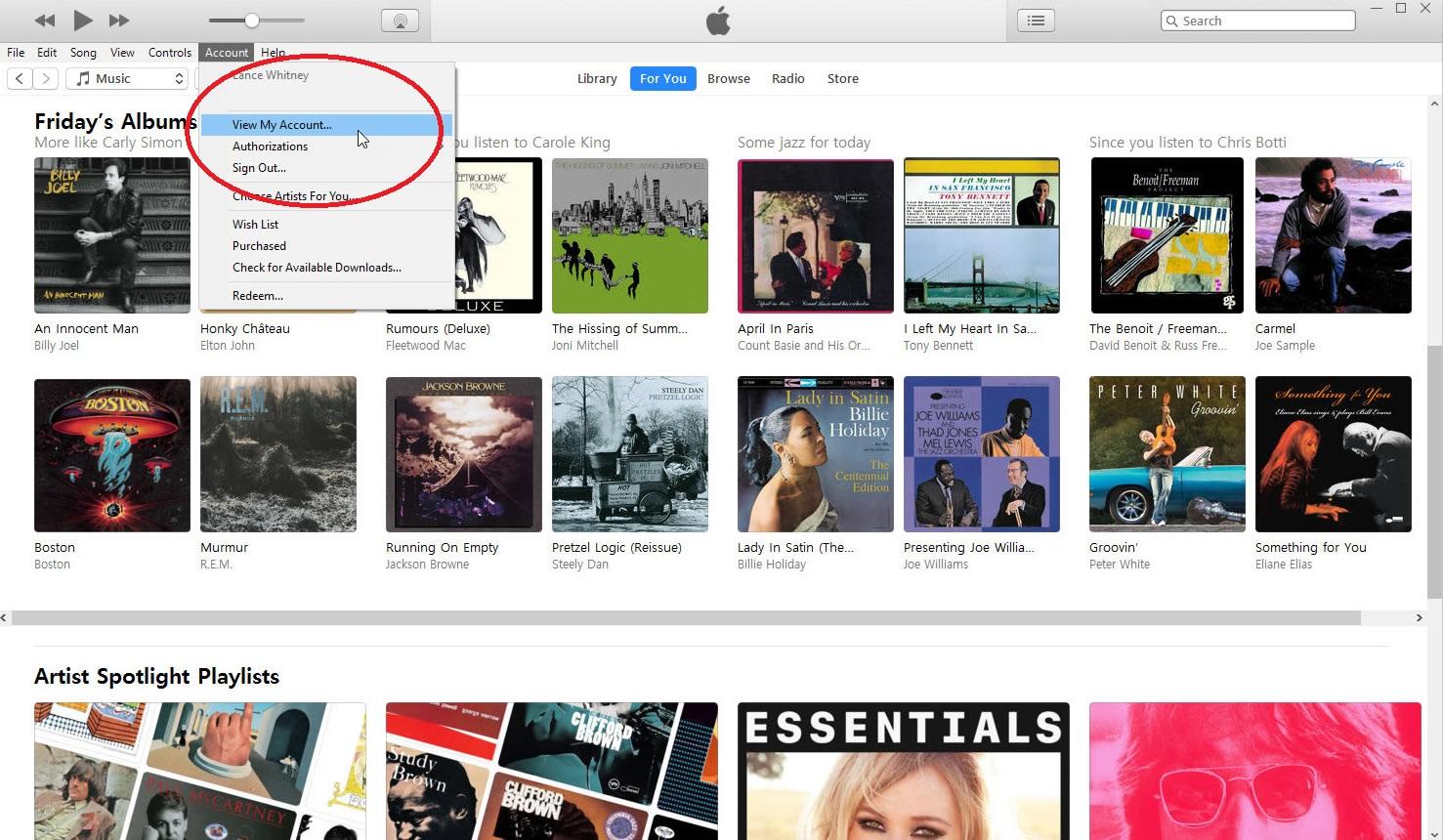1443x840 pixels.
Task: Open the Boston album cover
Action: click(112, 454)
